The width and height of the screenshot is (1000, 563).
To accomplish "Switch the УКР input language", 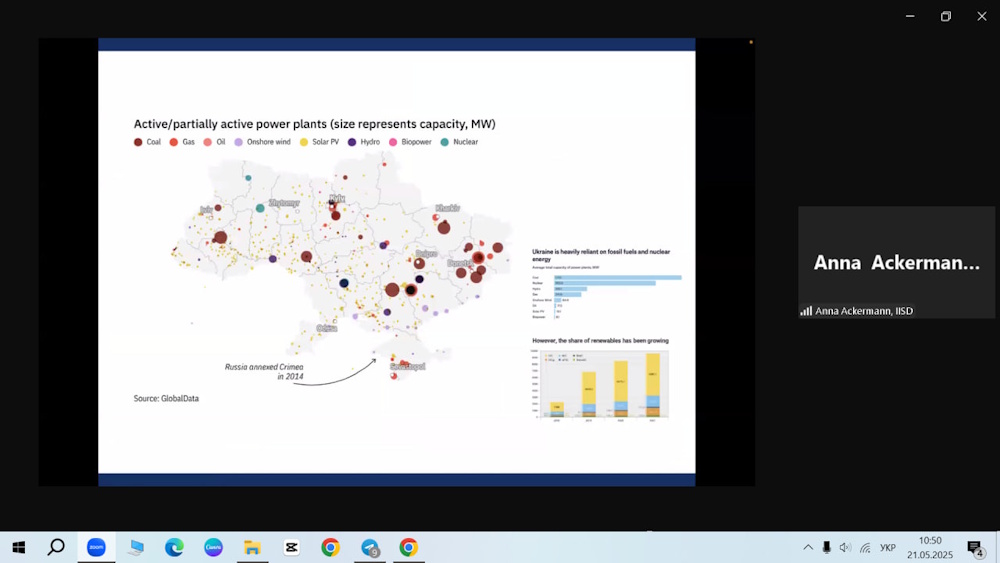I will (x=888, y=547).
